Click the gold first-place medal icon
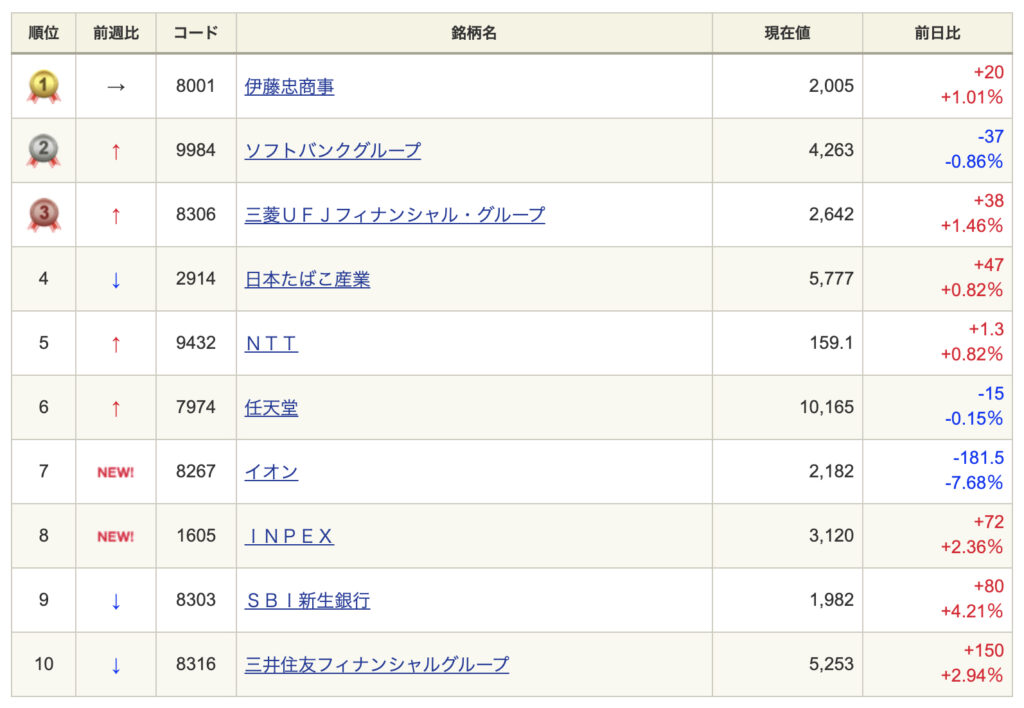1024x708 pixels. pyautogui.click(x=43, y=87)
